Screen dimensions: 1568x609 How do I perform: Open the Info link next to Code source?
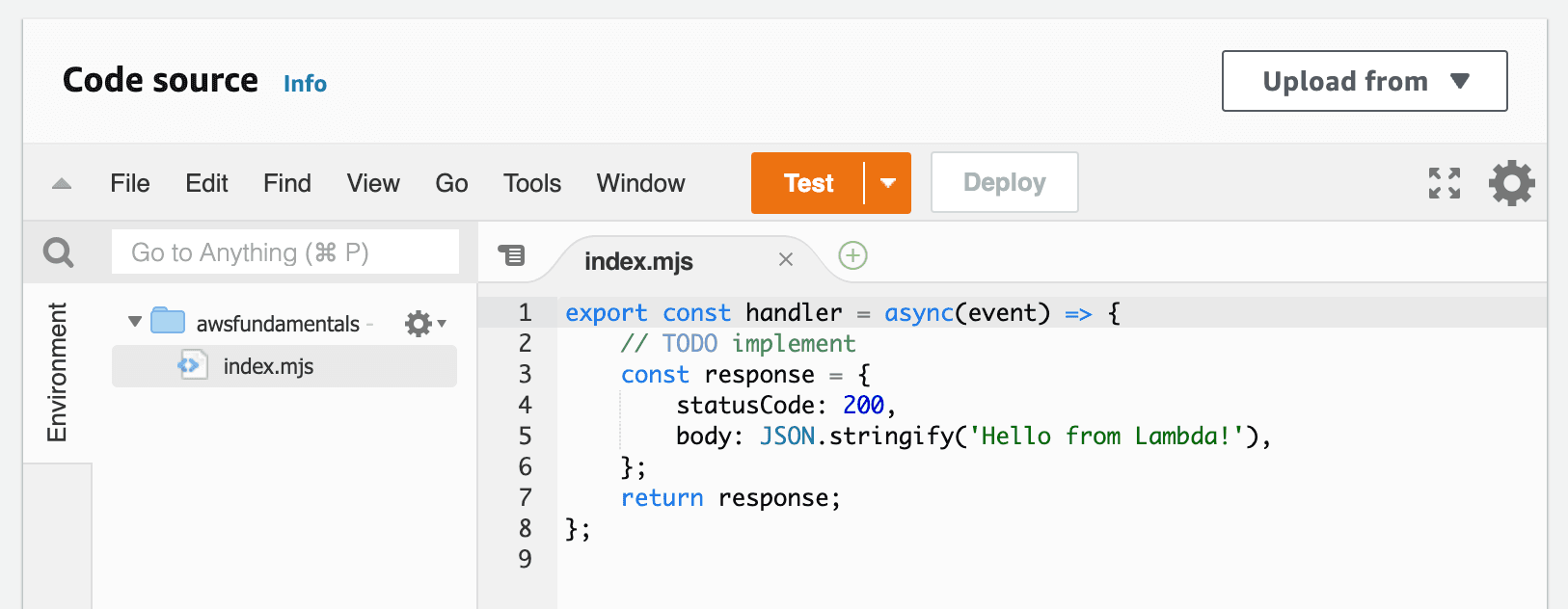305,84
